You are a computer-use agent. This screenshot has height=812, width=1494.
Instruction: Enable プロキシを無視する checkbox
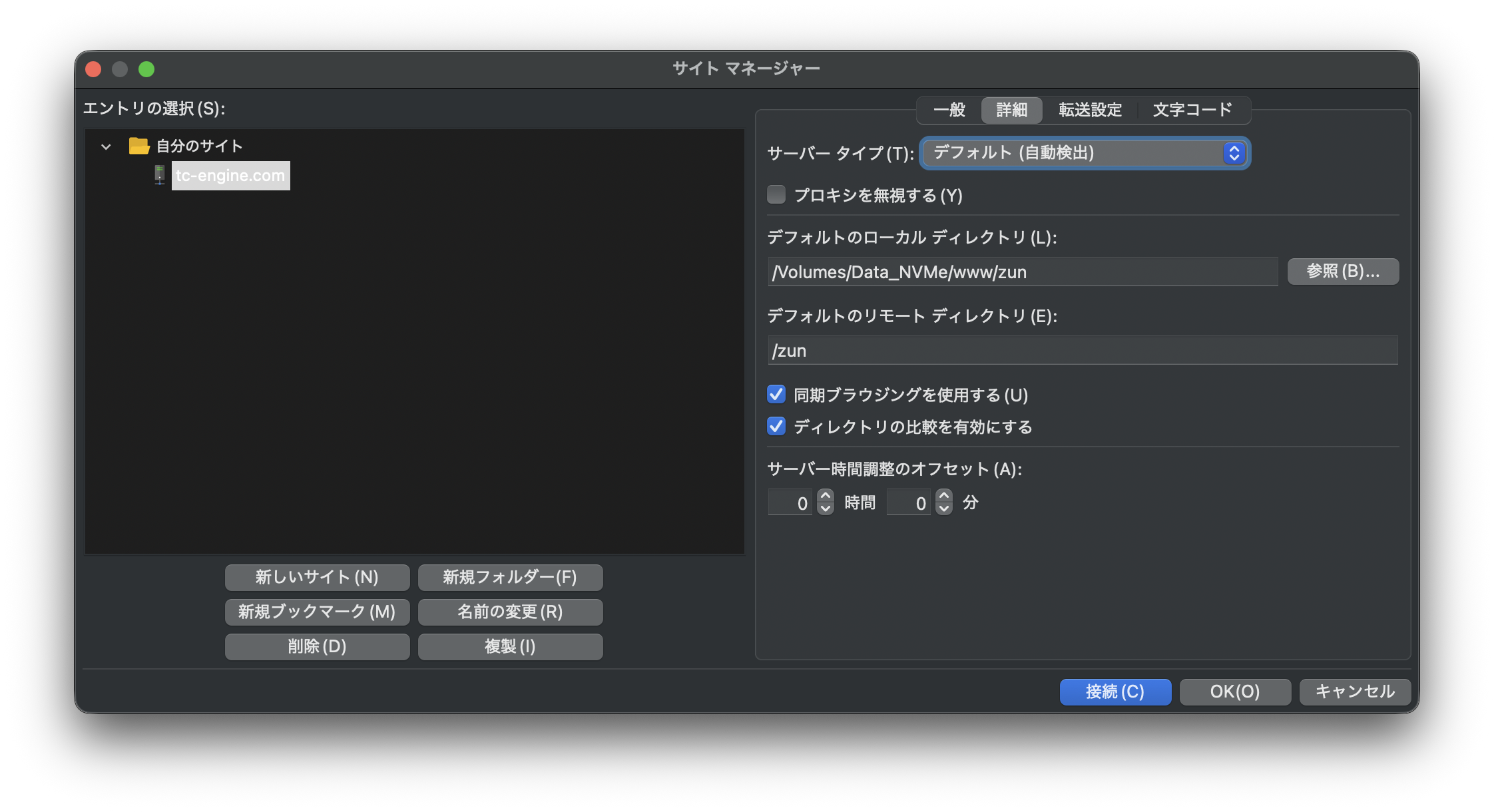pos(776,195)
